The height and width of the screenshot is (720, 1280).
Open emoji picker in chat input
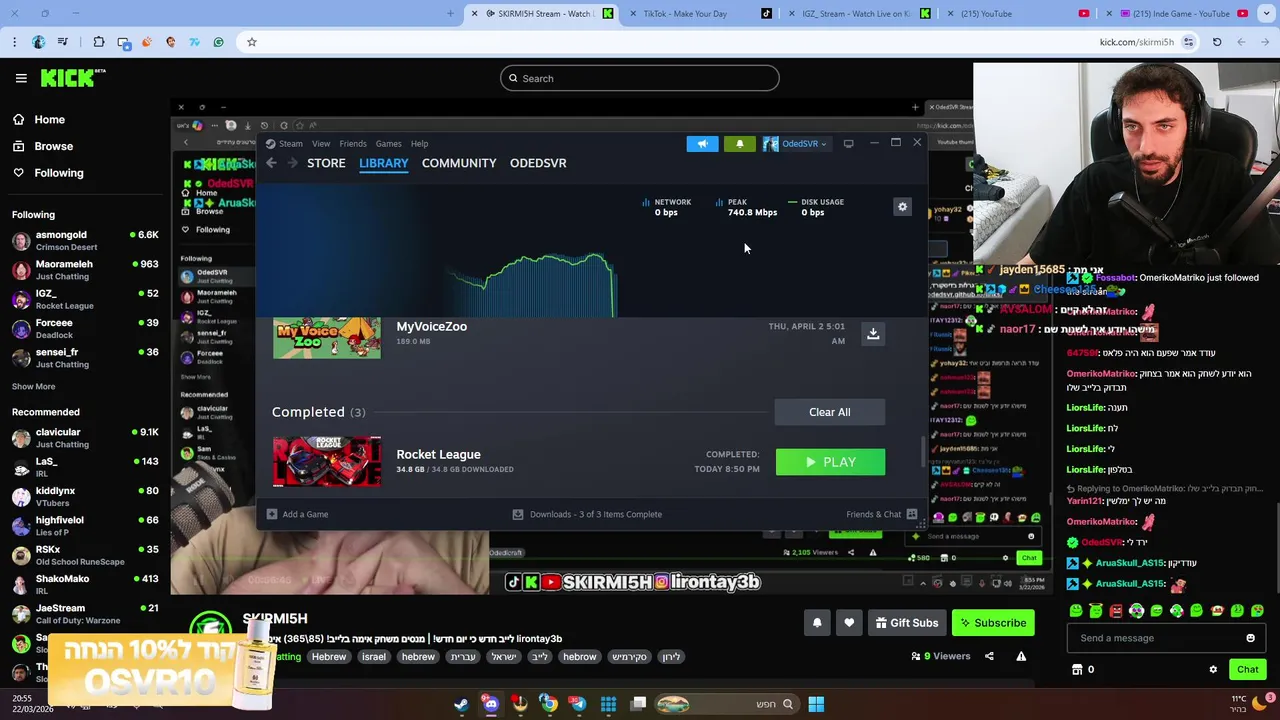(x=1250, y=638)
